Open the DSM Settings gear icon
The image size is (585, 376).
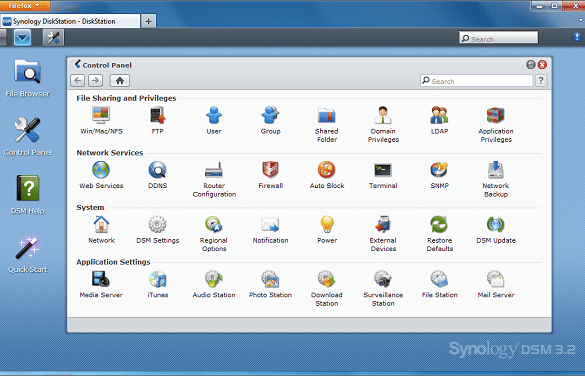pyautogui.click(x=157, y=224)
